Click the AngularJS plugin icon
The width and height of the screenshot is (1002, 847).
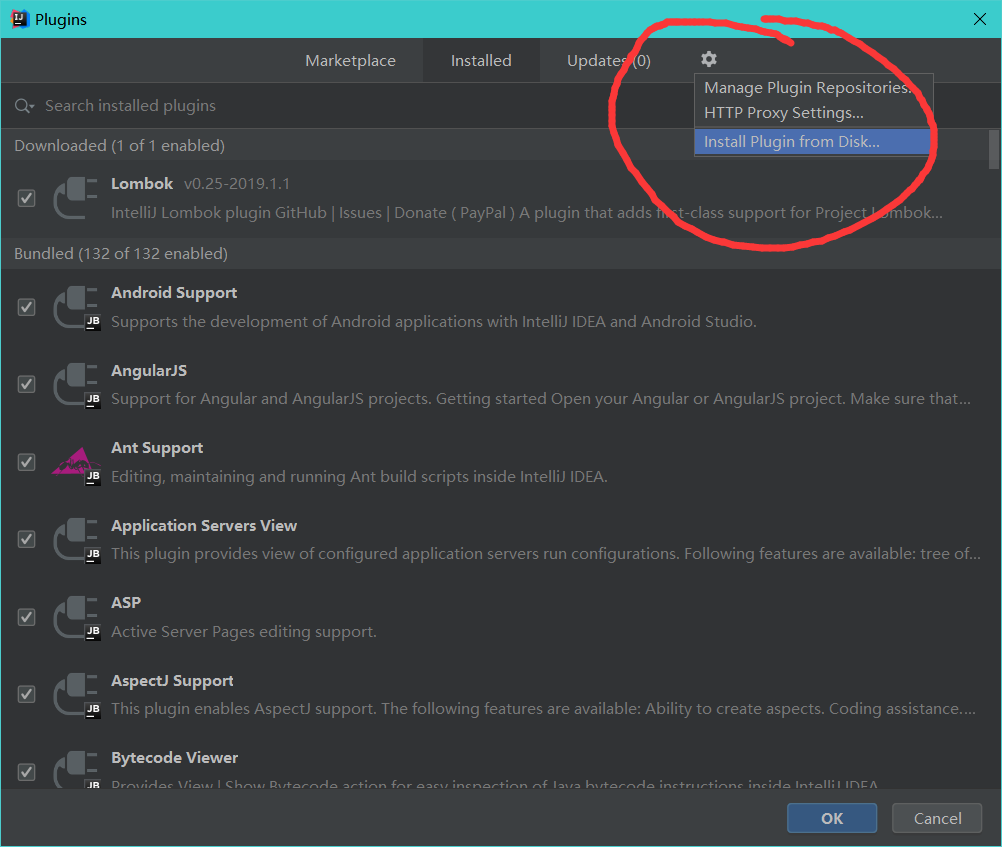coord(76,385)
